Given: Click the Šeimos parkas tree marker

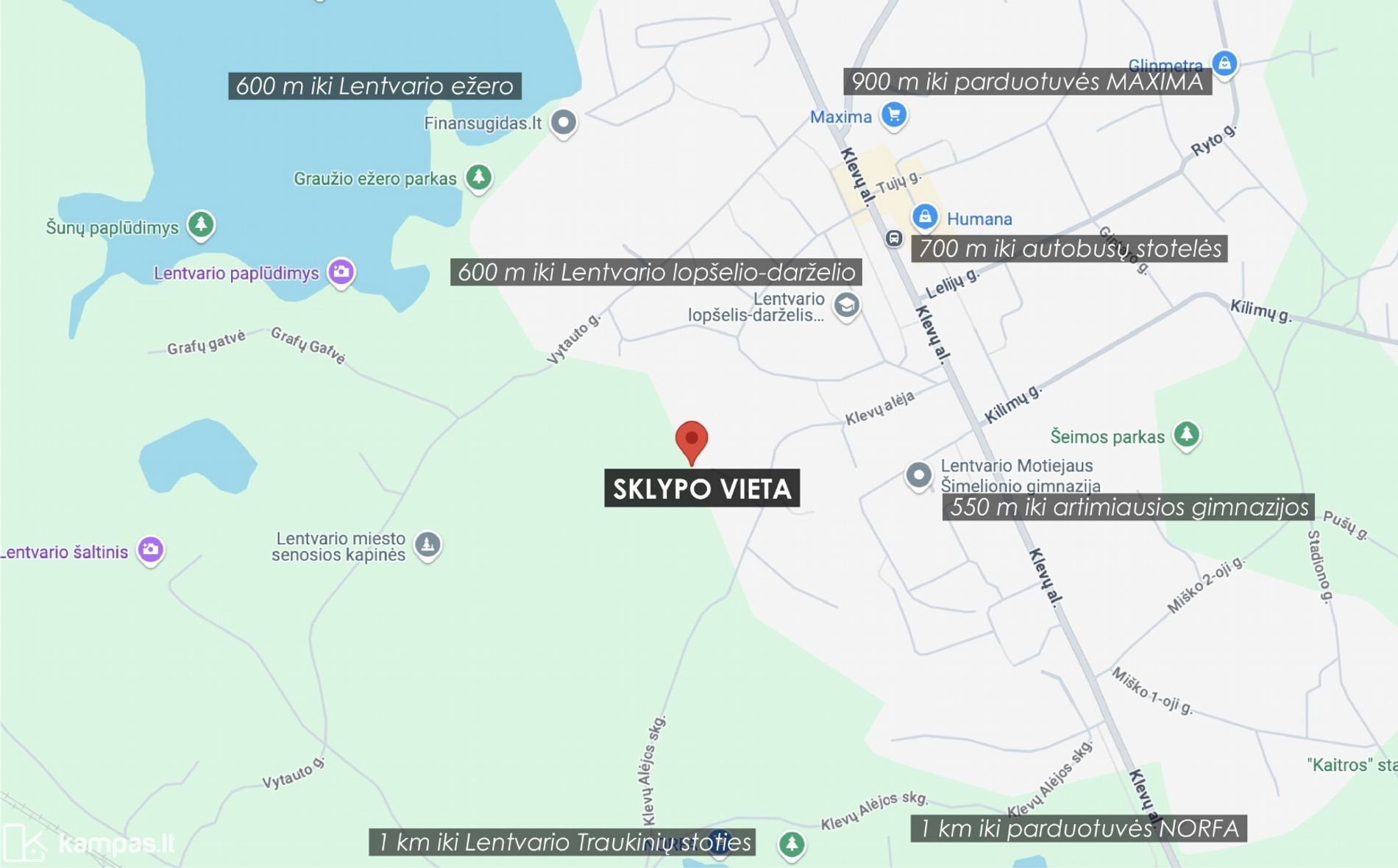Looking at the screenshot, I should [x=1186, y=435].
